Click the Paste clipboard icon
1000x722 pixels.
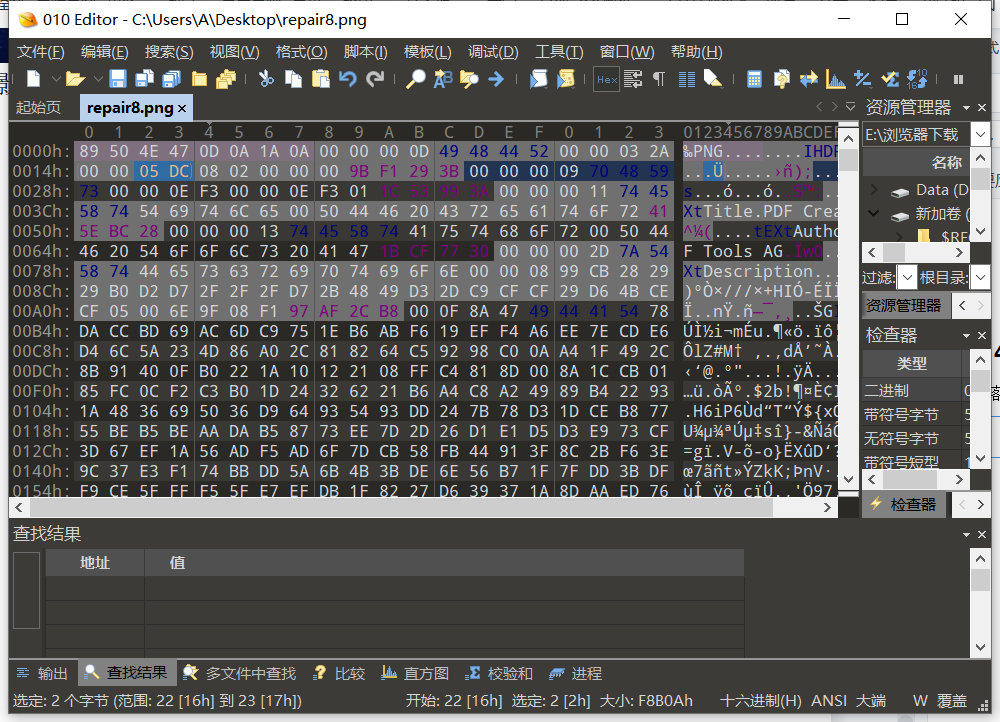(321, 79)
